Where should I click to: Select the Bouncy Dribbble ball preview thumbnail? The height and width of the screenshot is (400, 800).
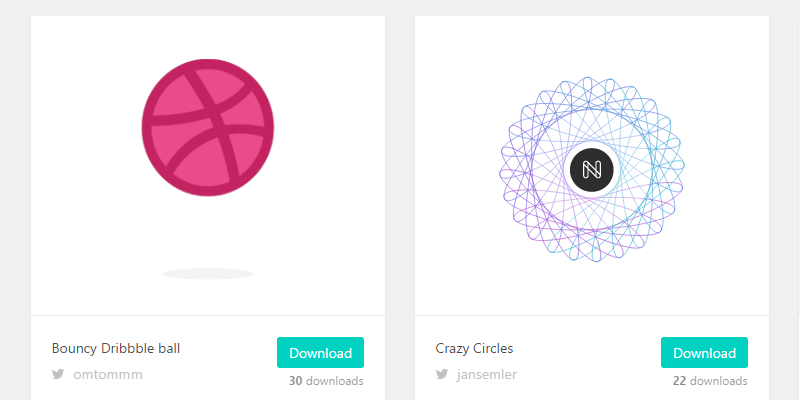pyautogui.click(x=208, y=165)
